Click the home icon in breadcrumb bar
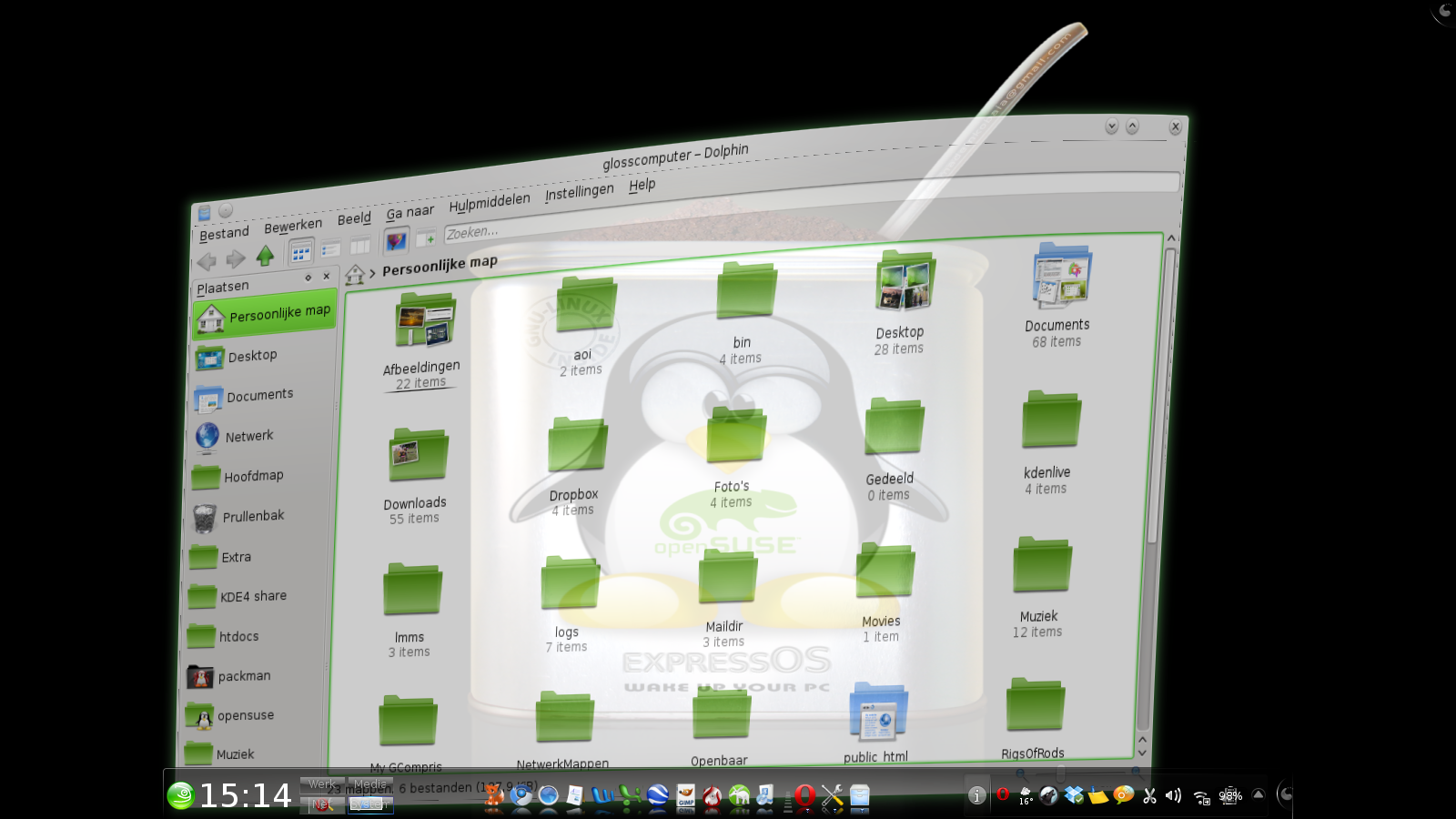 click(x=355, y=274)
